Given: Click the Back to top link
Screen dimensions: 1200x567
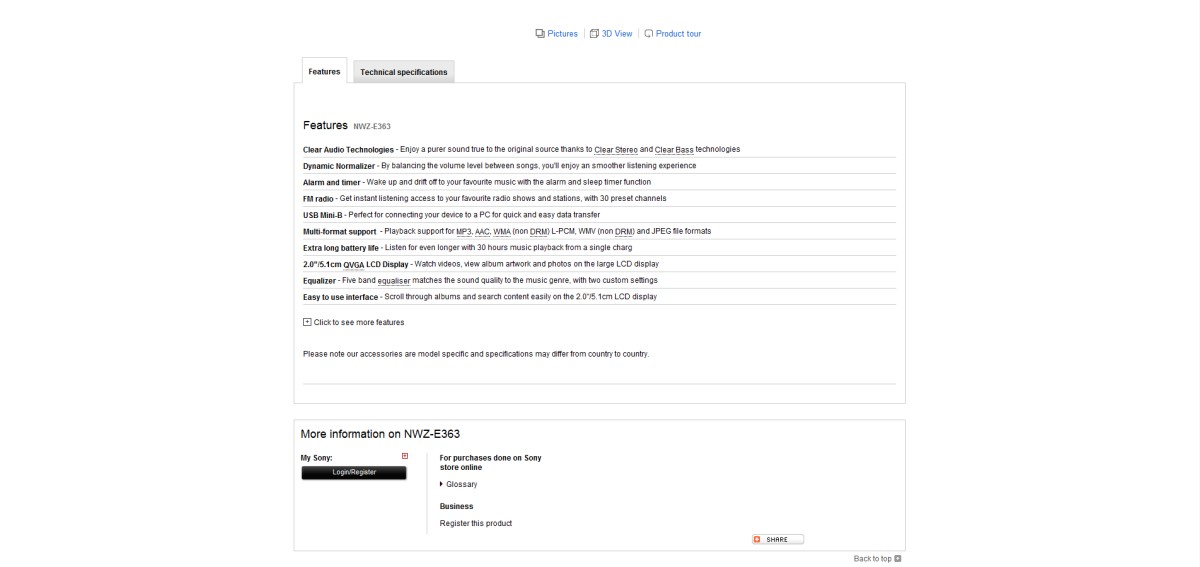Looking at the screenshot, I should coord(872,559).
